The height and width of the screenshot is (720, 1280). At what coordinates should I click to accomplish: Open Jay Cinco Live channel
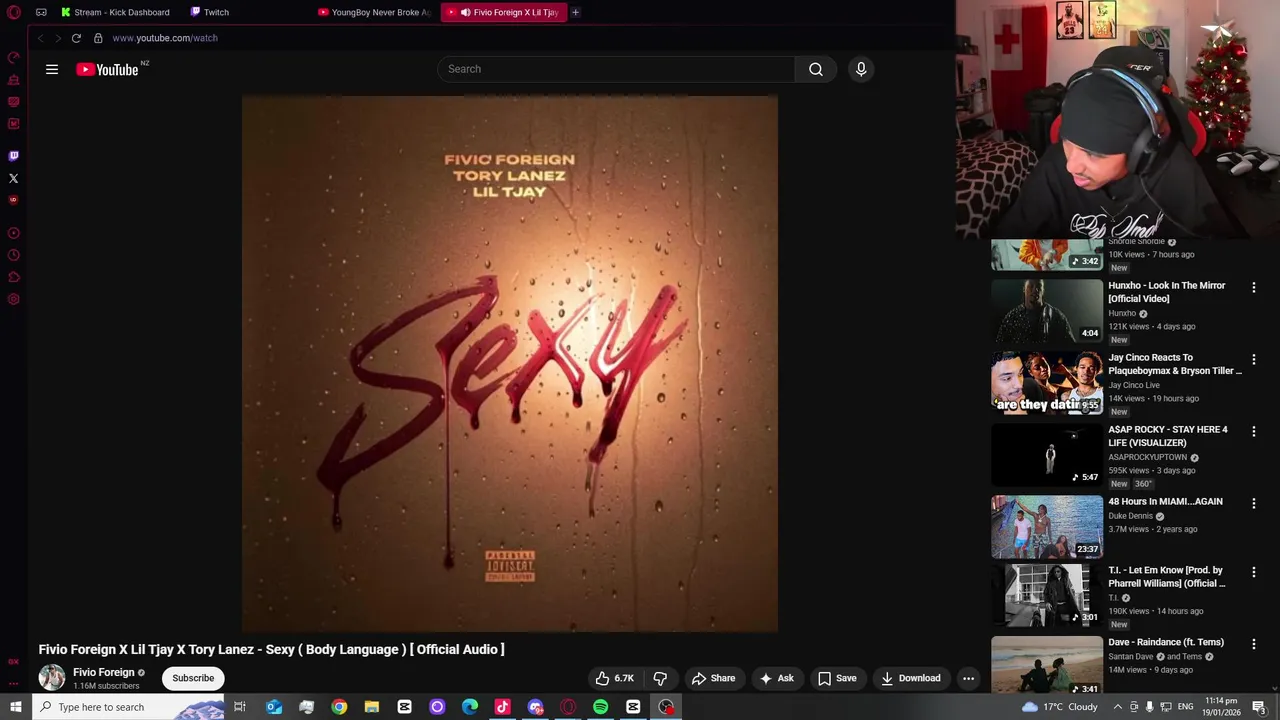(x=1134, y=385)
